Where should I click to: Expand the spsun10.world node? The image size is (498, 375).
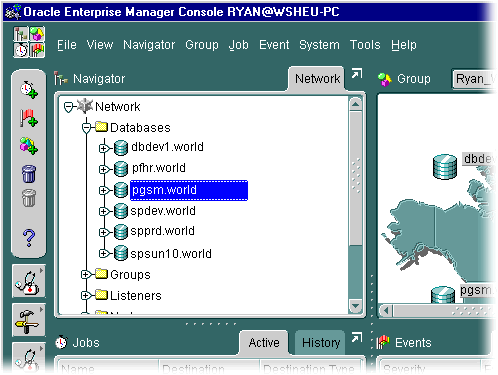click(104, 253)
